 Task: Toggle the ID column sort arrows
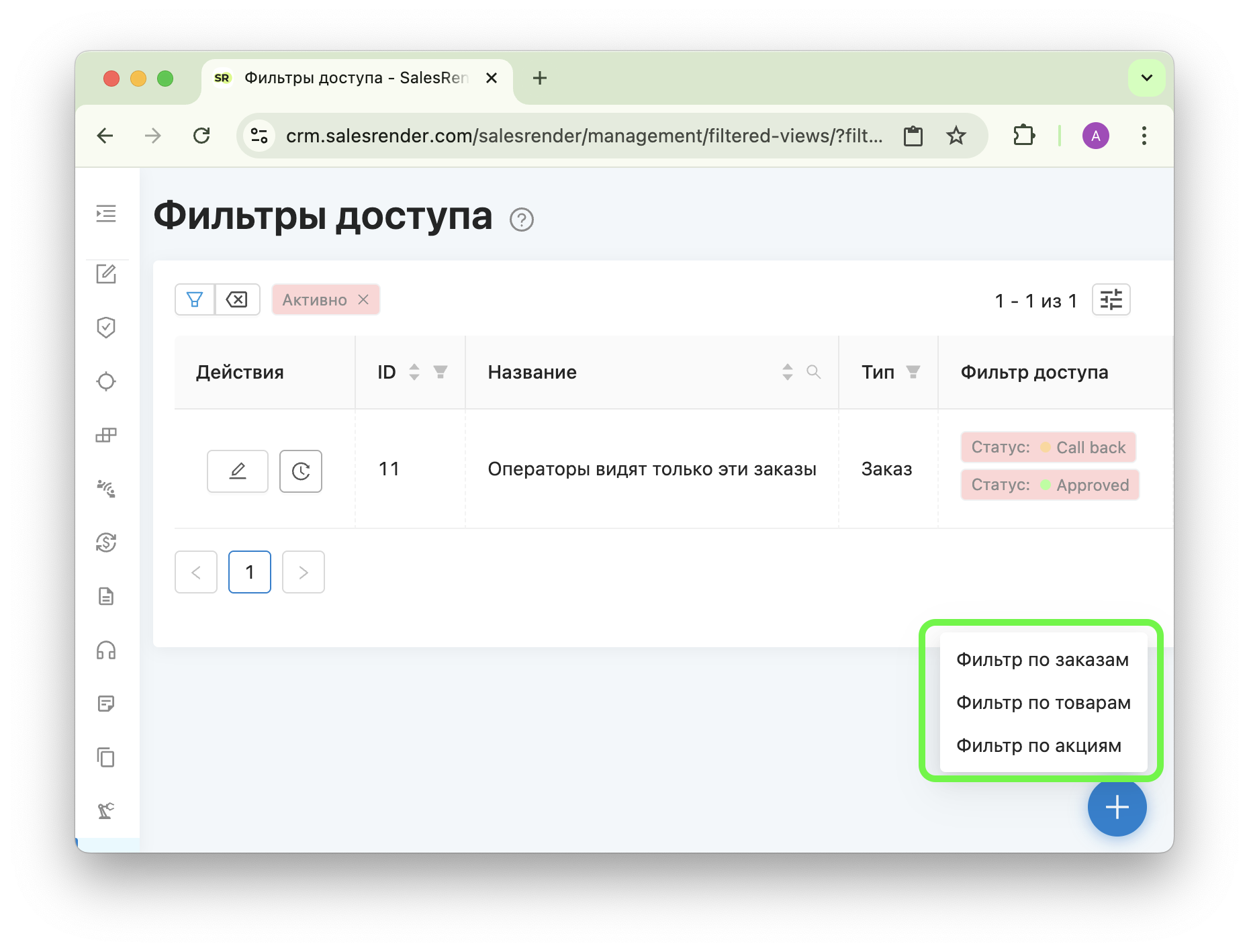[414, 372]
